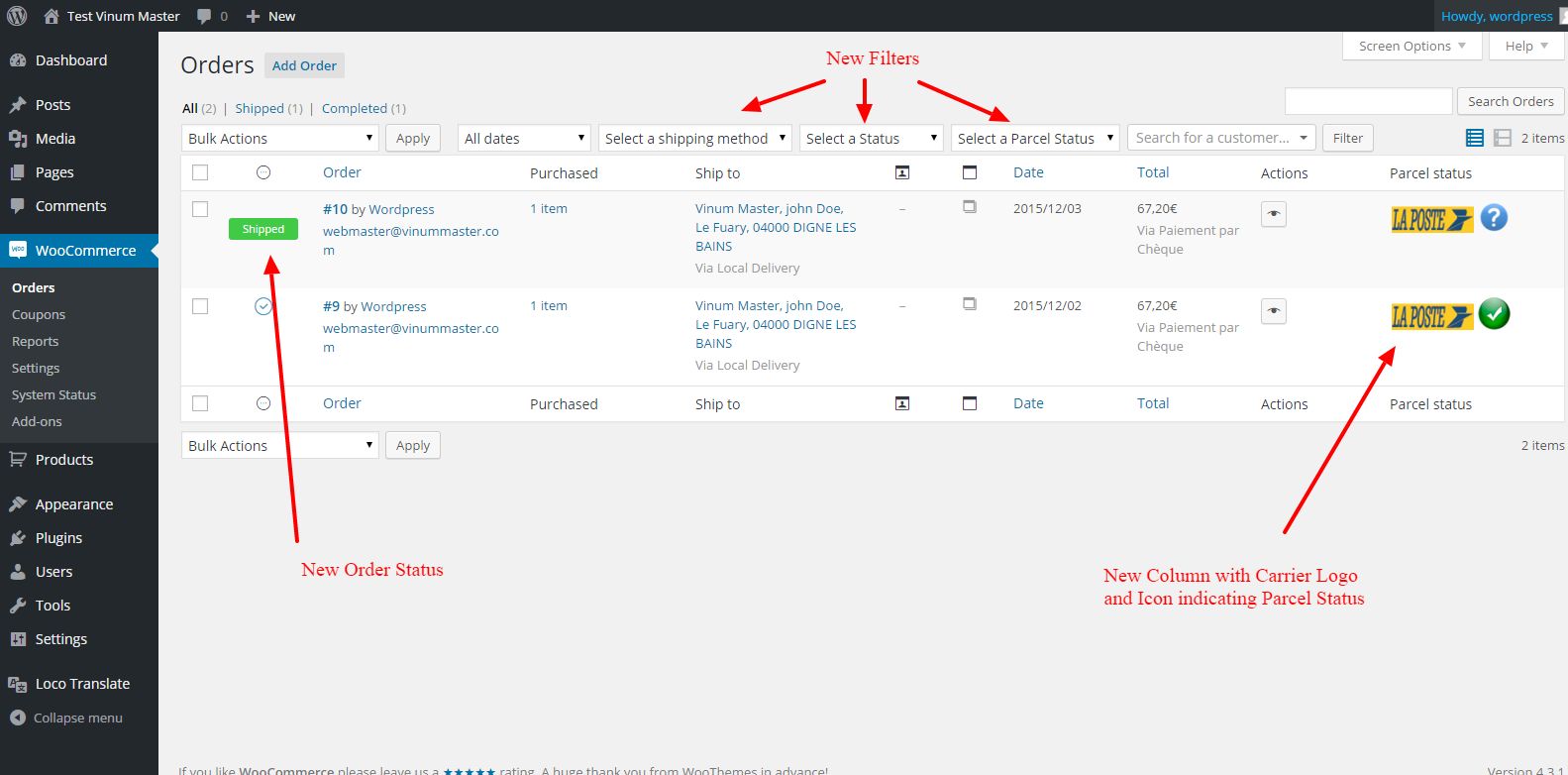Open All dates dropdown
Screen dimensions: 1568x775
524,138
